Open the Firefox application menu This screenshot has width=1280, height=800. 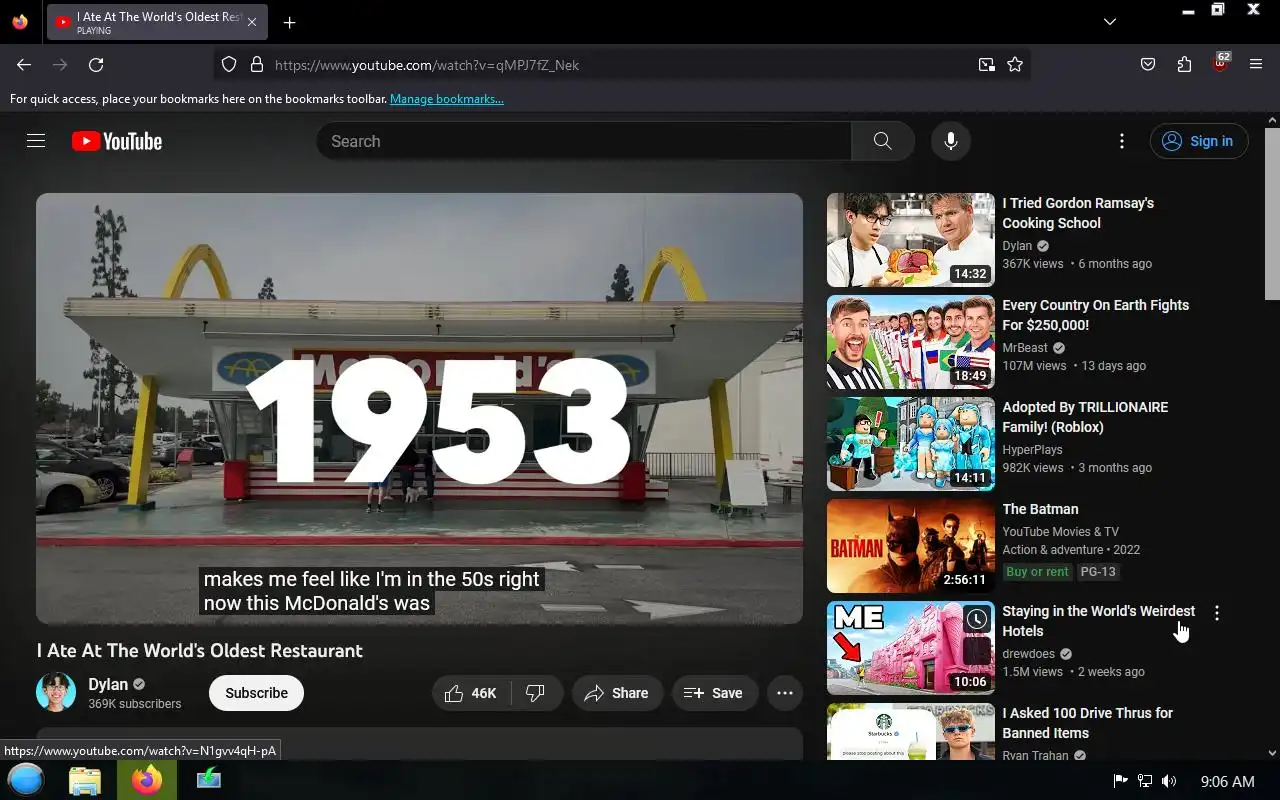(x=1256, y=65)
